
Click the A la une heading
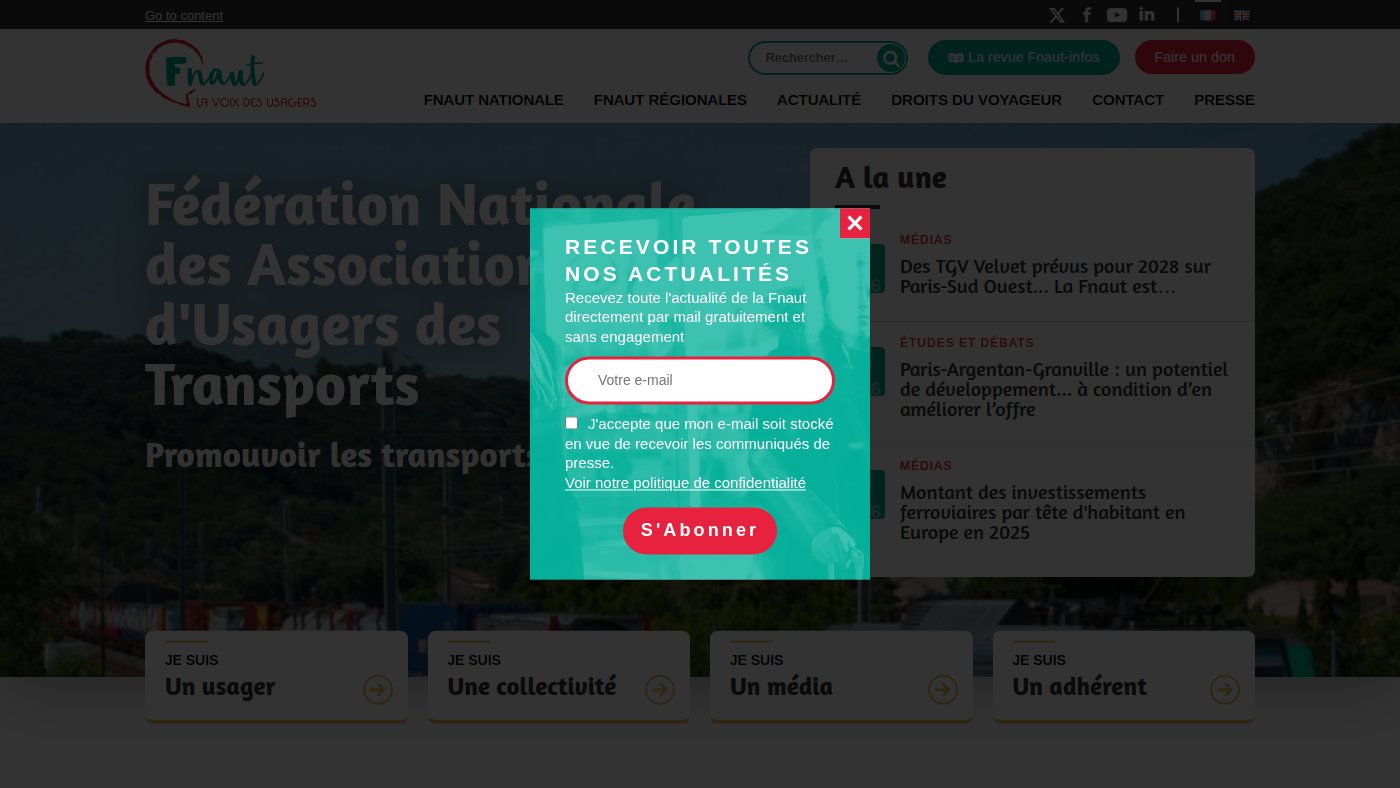click(x=891, y=178)
